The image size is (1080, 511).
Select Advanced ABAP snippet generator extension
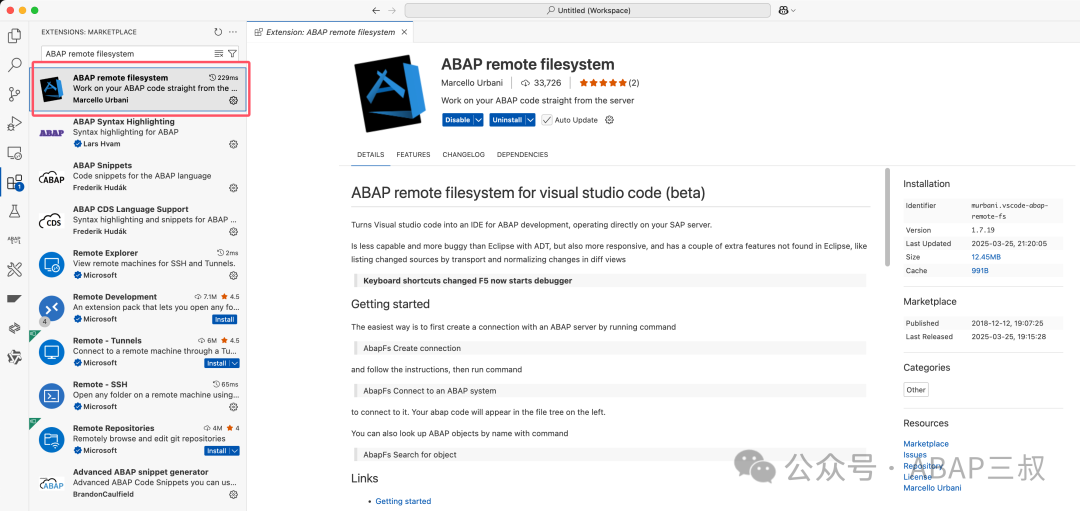click(138, 483)
